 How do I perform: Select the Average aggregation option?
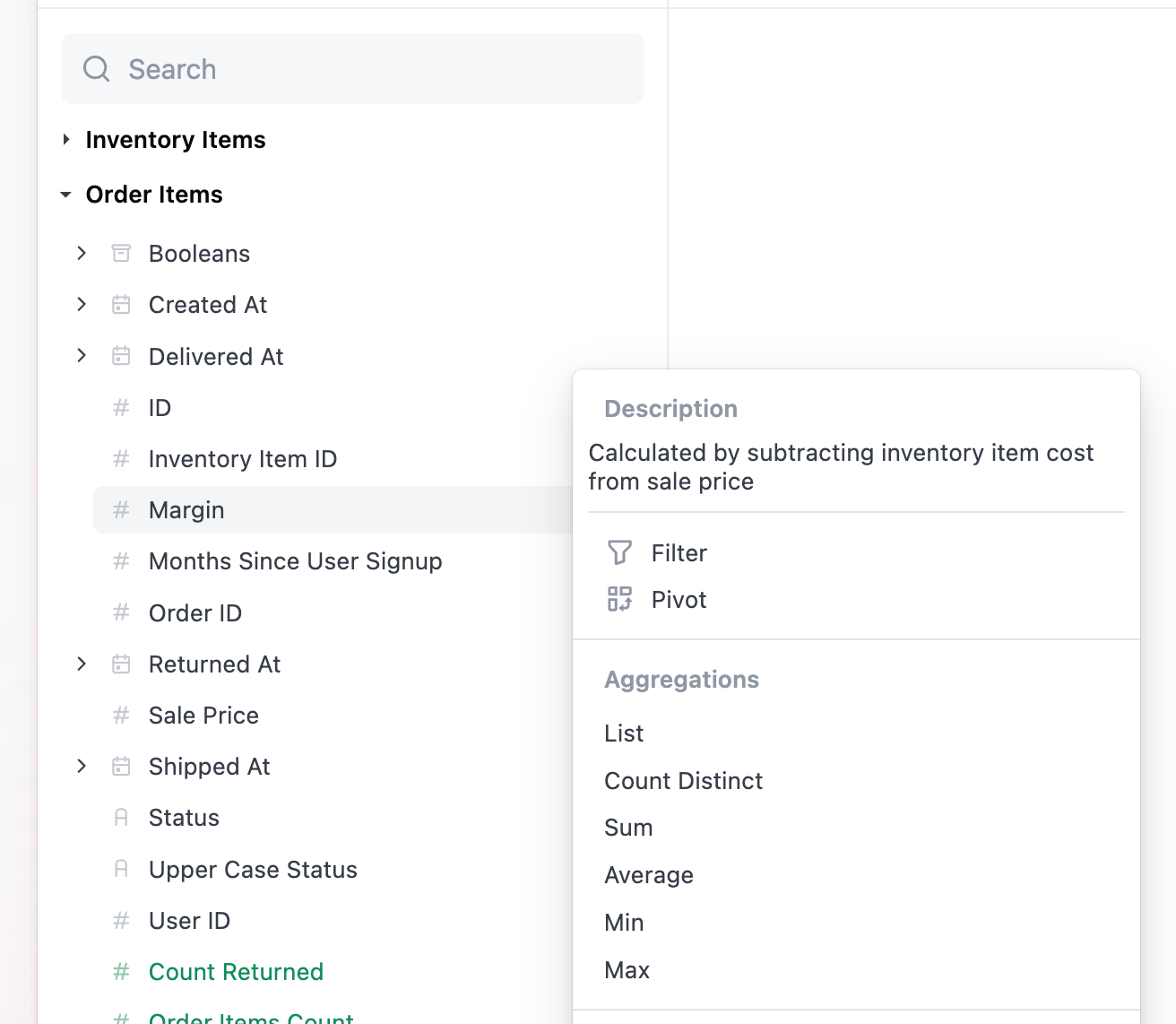point(649,875)
